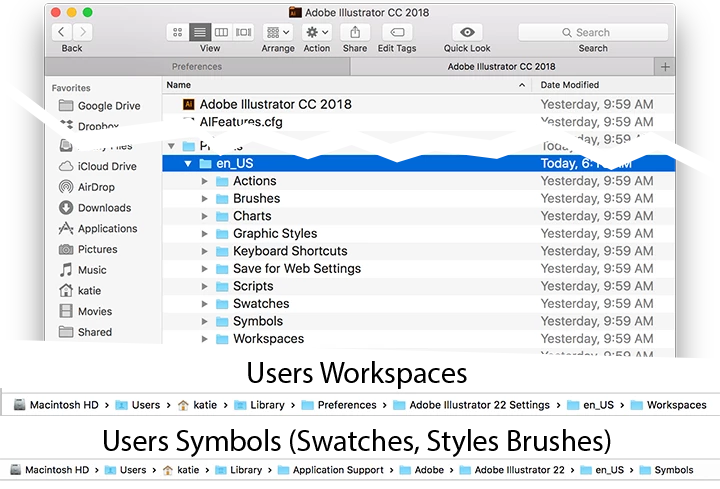Click Adobe Illustrator 22 Settings in Workspaces path
Image resolution: width=720 pixels, height=489 pixels.
point(472,405)
